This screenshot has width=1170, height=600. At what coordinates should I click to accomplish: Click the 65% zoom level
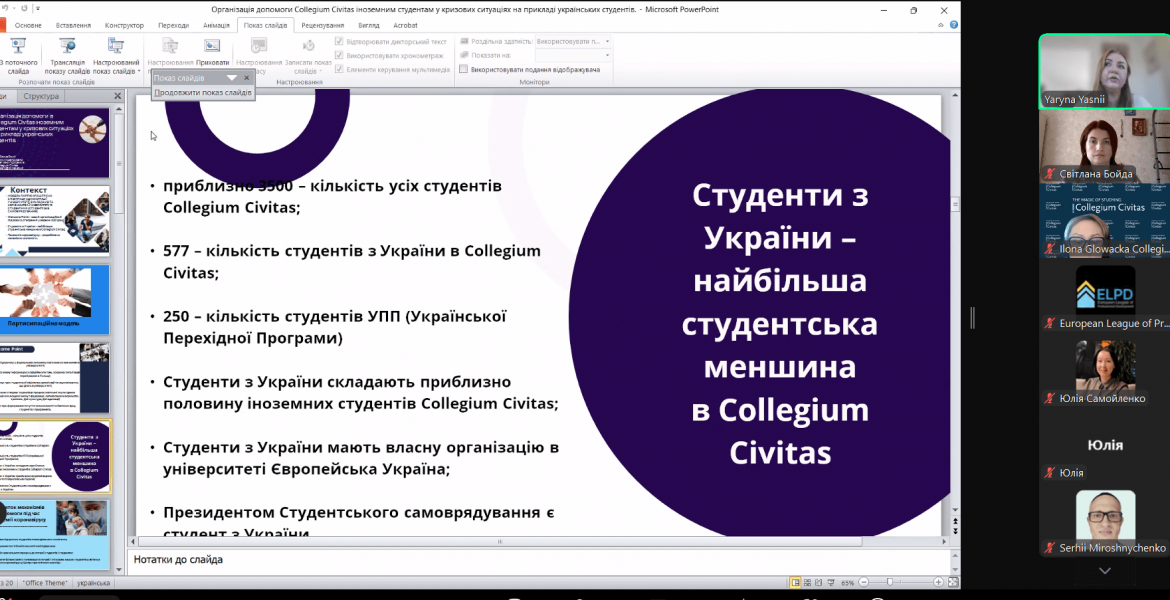[x=848, y=582]
